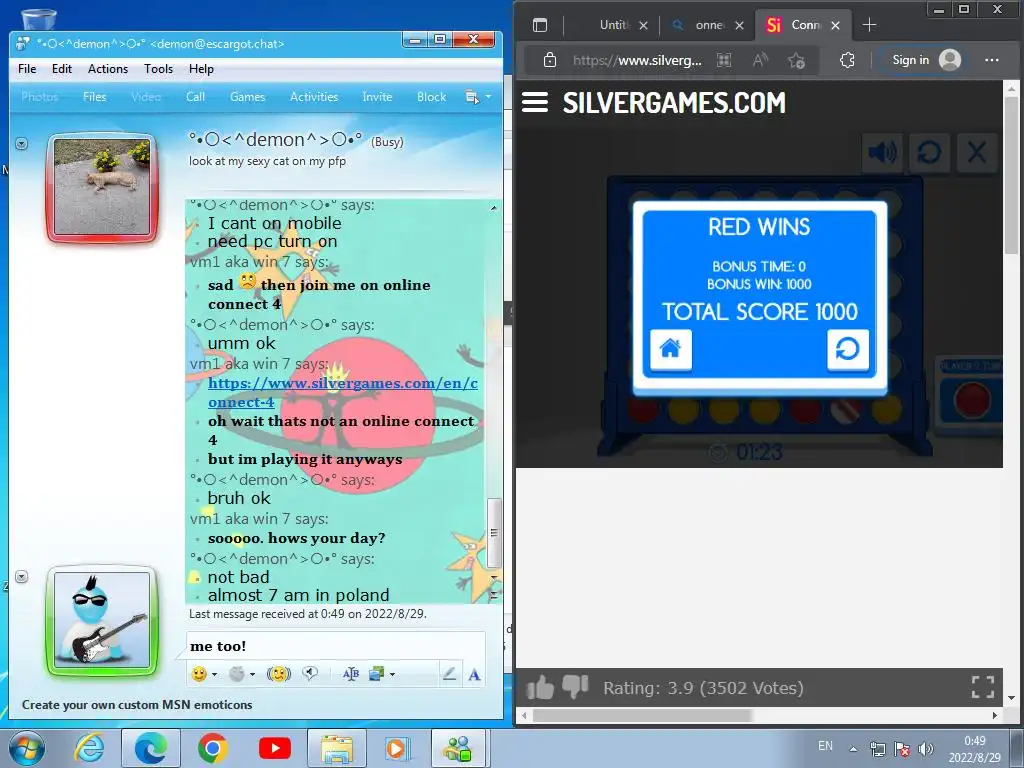Image resolution: width=1024 pixels, height=768 pixels.
Task: Open the Extensions puzzle icon
Action: [x=847, y=60]
